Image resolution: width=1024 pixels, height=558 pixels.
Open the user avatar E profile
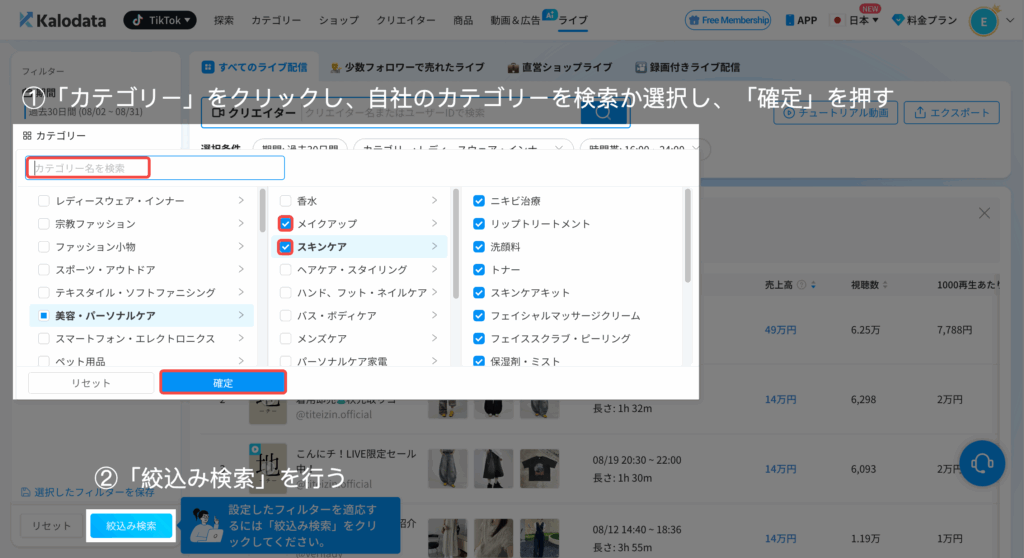pos(984,22)
